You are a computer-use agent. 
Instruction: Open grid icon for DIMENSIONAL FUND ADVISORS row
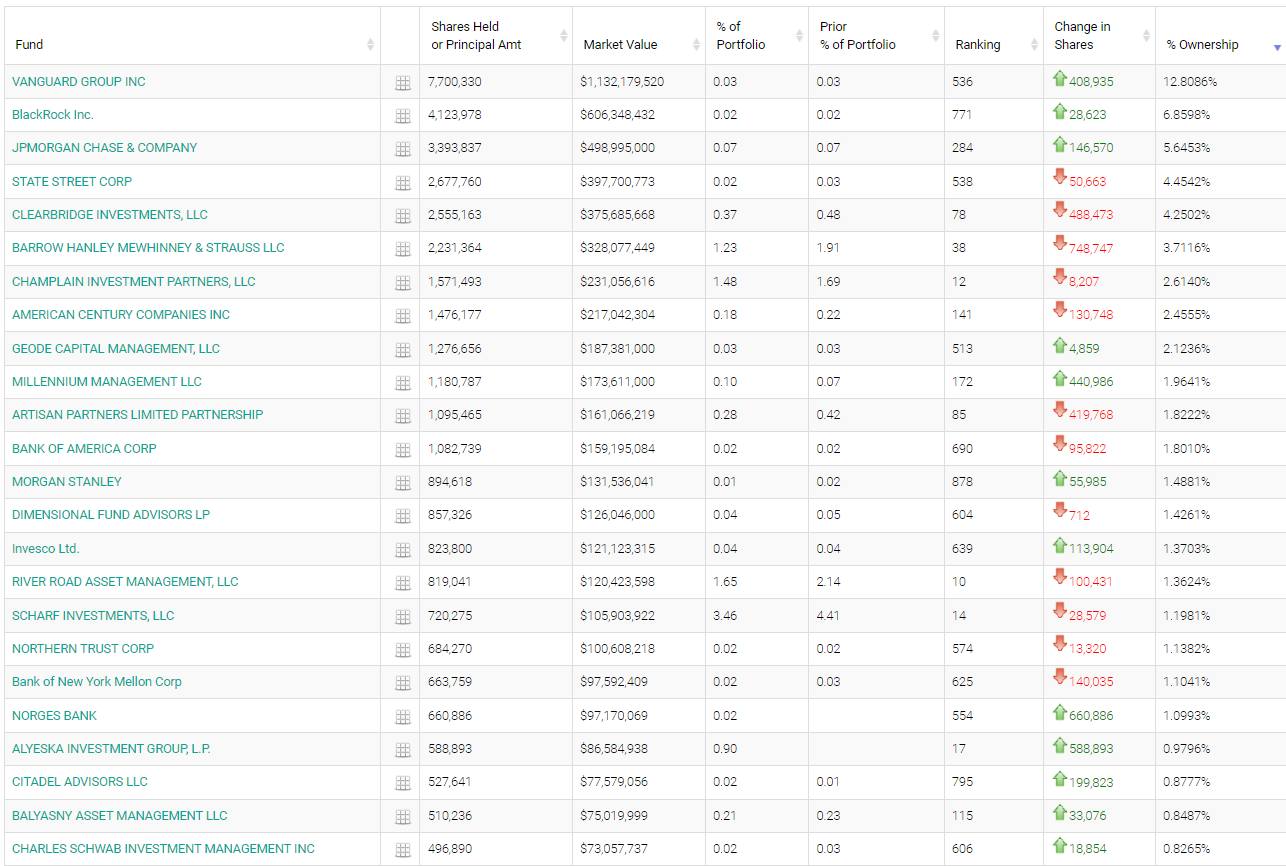pos(403,516)
